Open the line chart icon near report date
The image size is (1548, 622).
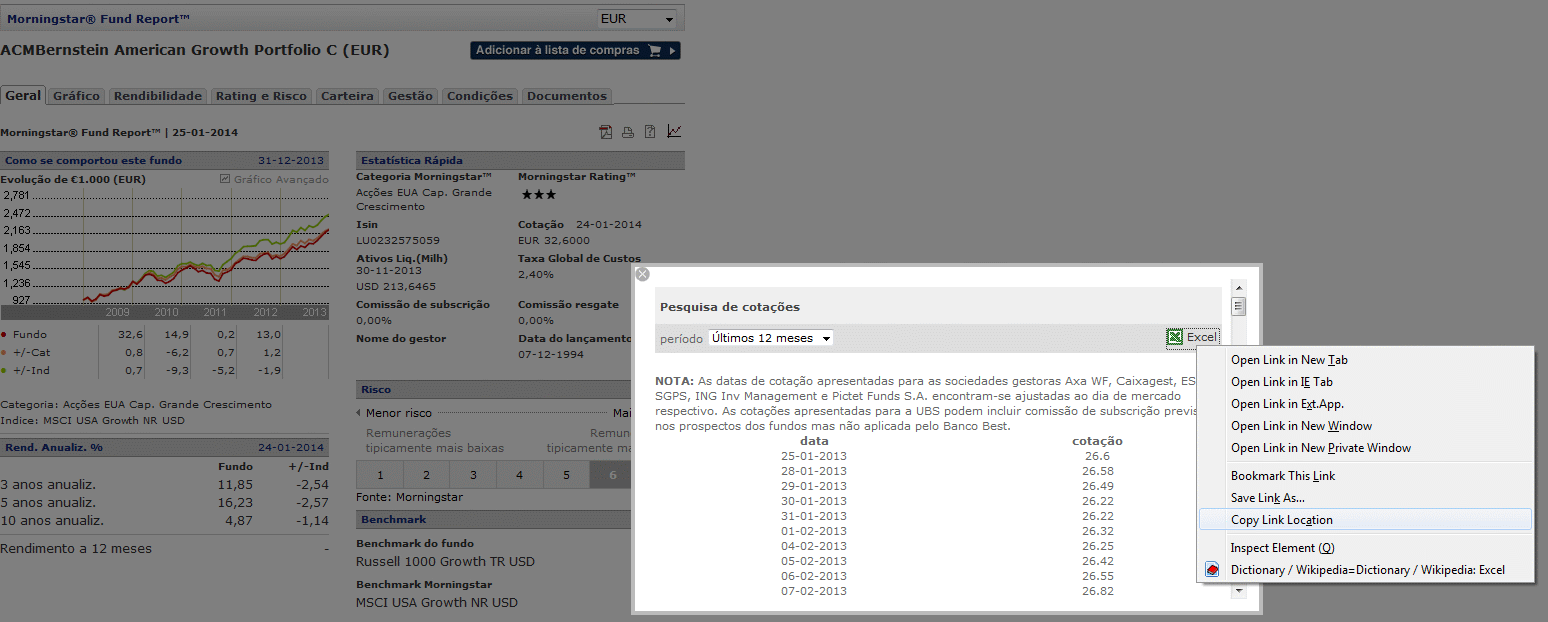coord(674,131)
